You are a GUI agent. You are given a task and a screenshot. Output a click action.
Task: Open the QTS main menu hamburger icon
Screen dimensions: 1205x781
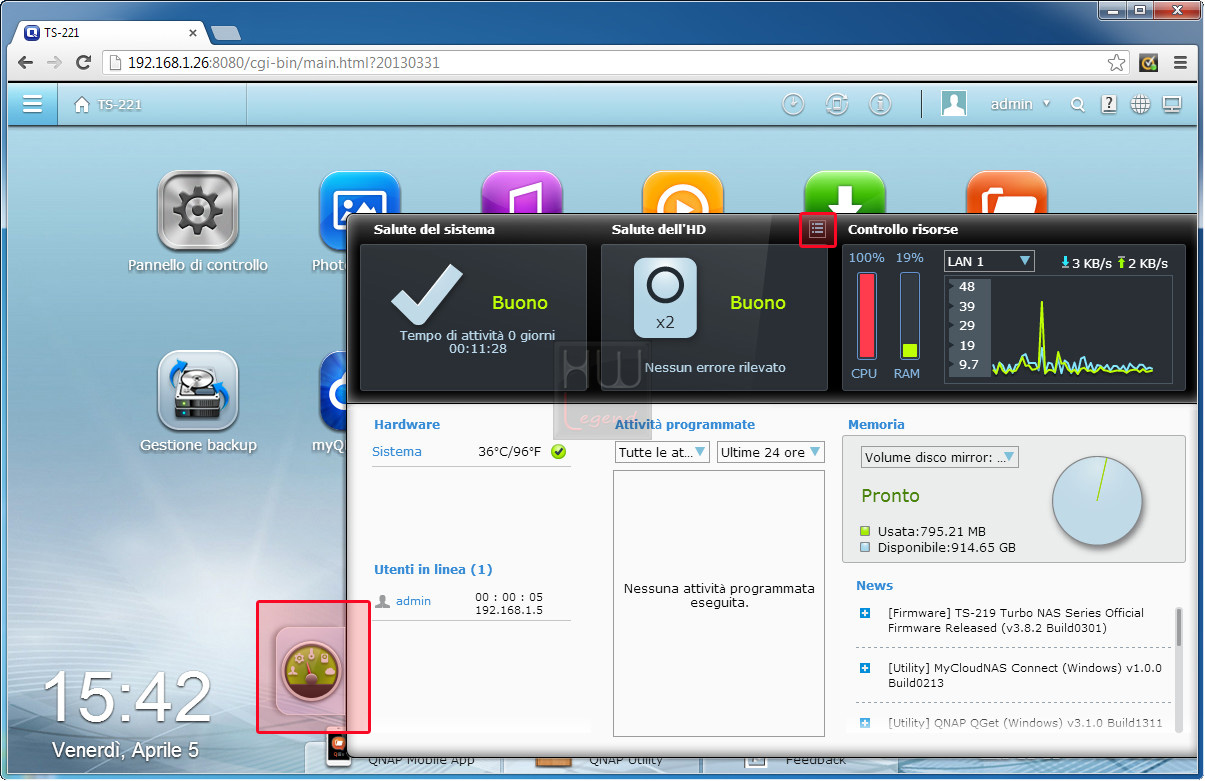(x=33, y=104)
